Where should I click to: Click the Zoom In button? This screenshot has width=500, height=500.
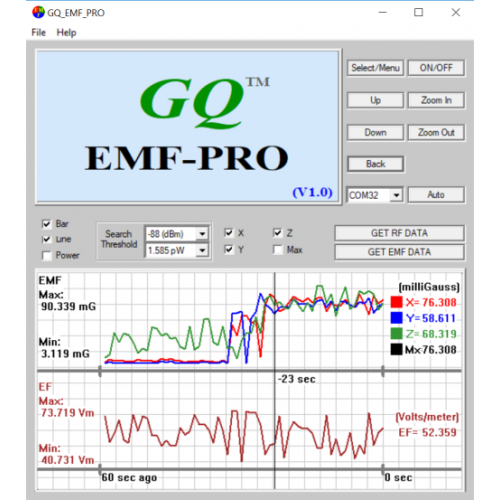pyautogui.click(x=436, y=100)
